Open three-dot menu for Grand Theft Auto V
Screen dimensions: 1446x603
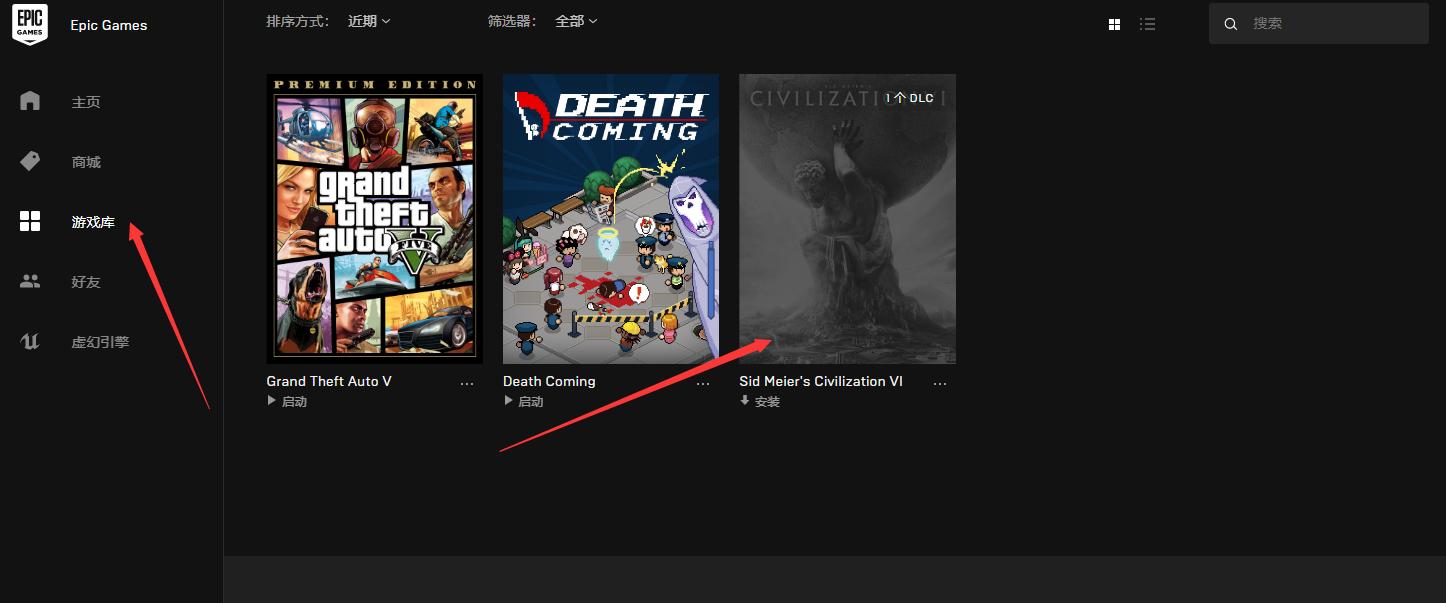point(467,383)
